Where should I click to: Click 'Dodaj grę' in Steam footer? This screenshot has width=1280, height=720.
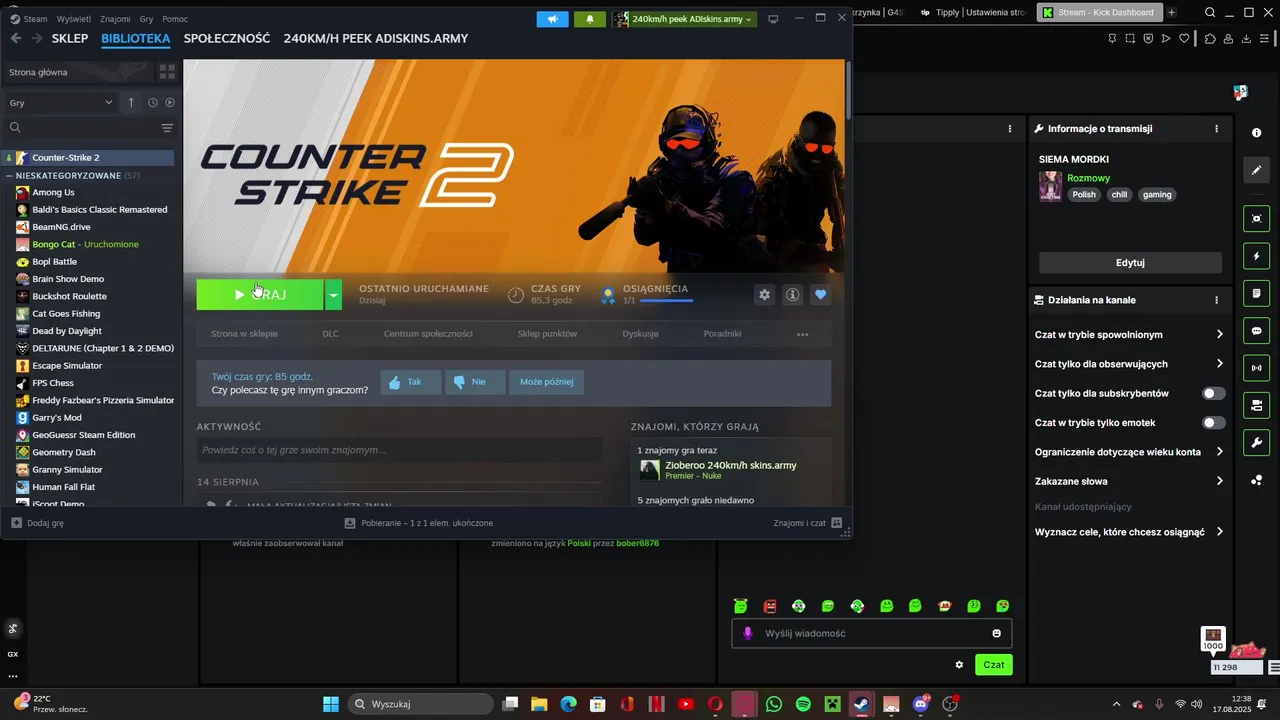point(37,523)
